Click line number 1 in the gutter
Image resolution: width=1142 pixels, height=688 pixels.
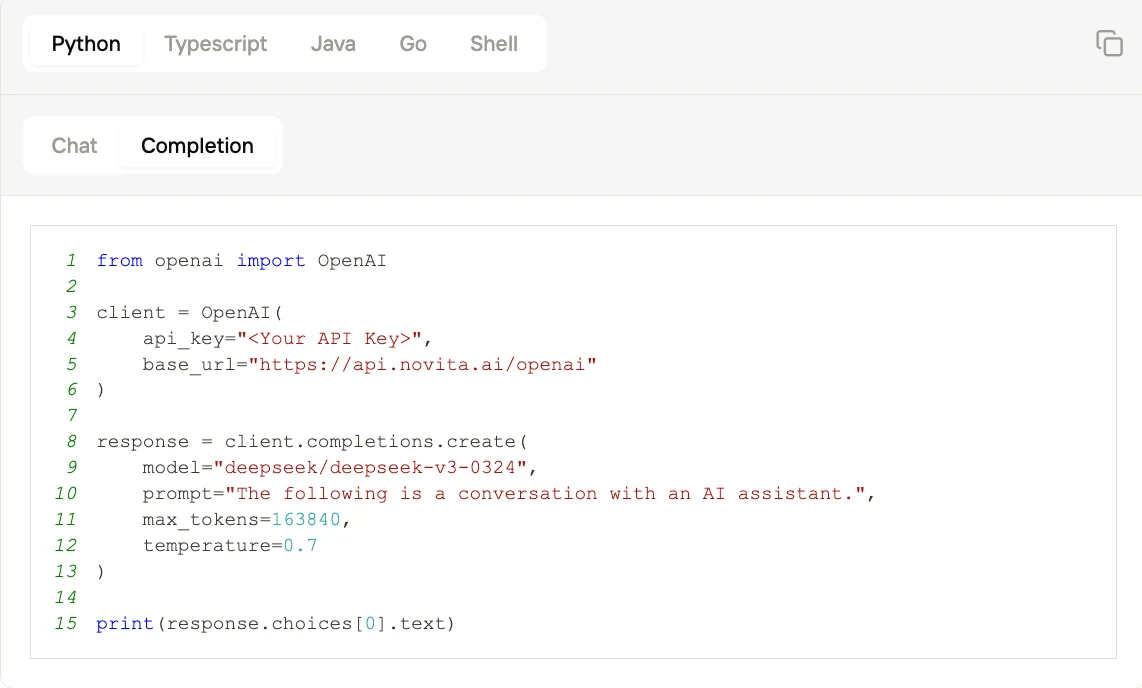(x=71, y=261)
